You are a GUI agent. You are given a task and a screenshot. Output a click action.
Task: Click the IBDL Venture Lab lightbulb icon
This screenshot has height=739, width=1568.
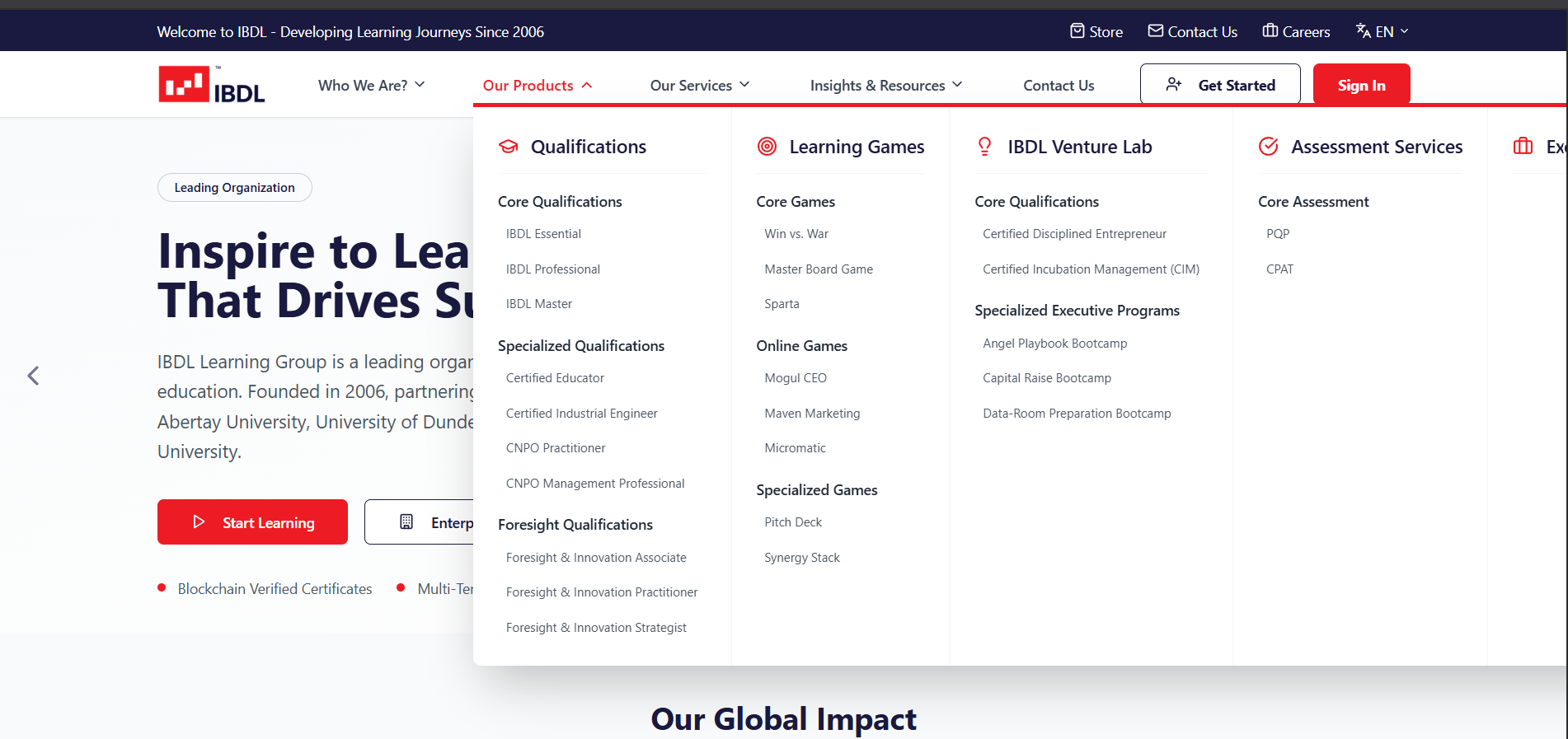click(x=984, y=147)
